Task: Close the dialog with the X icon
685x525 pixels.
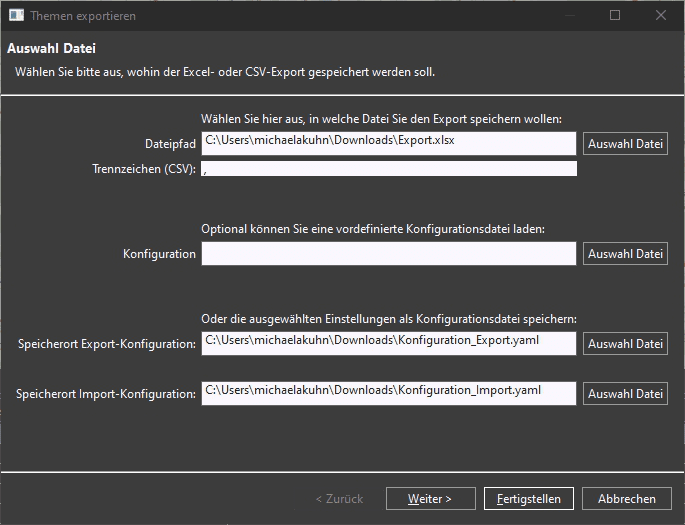Action: (661, 15)
